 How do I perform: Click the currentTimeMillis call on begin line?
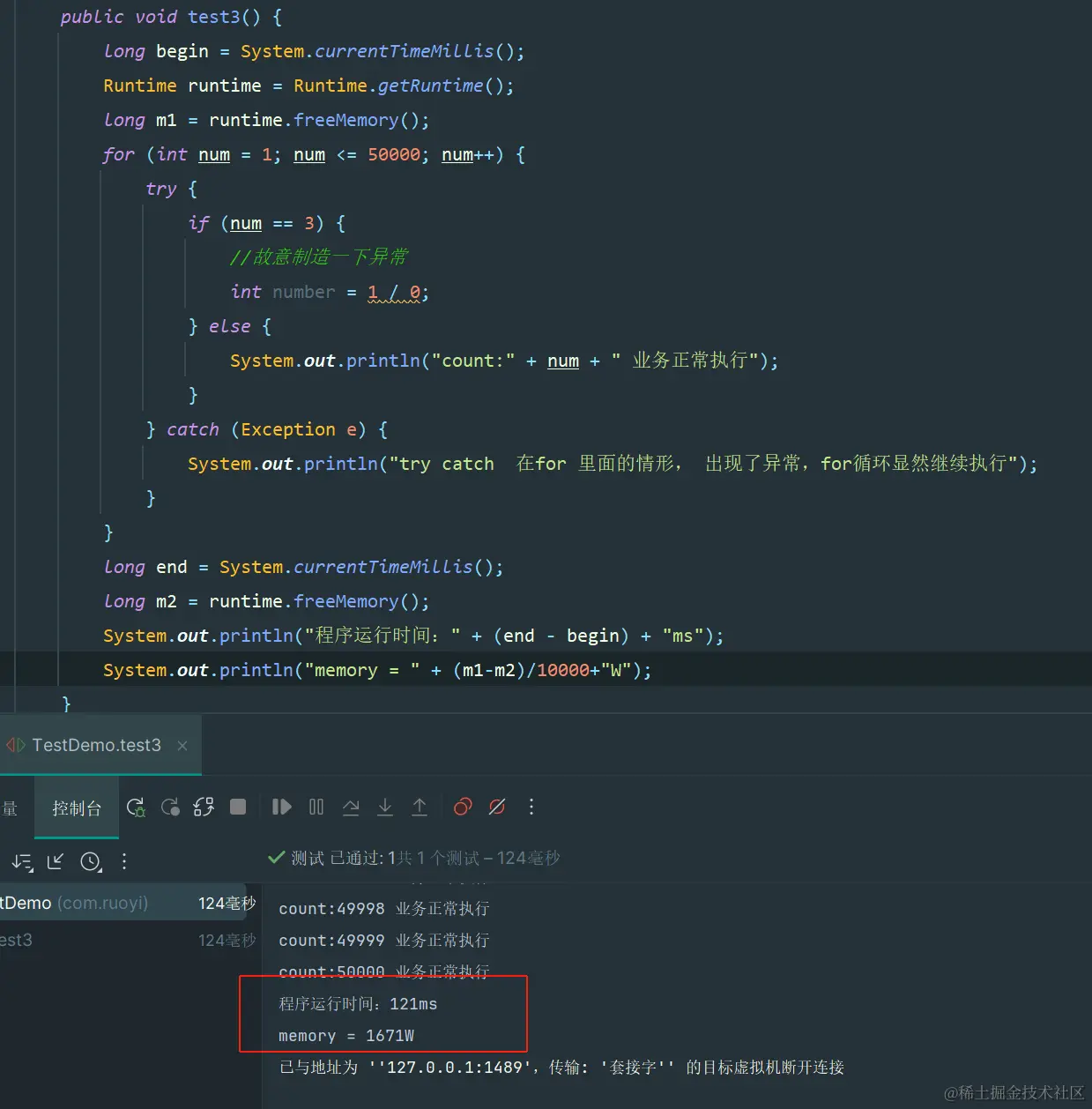tap(404, 51)
